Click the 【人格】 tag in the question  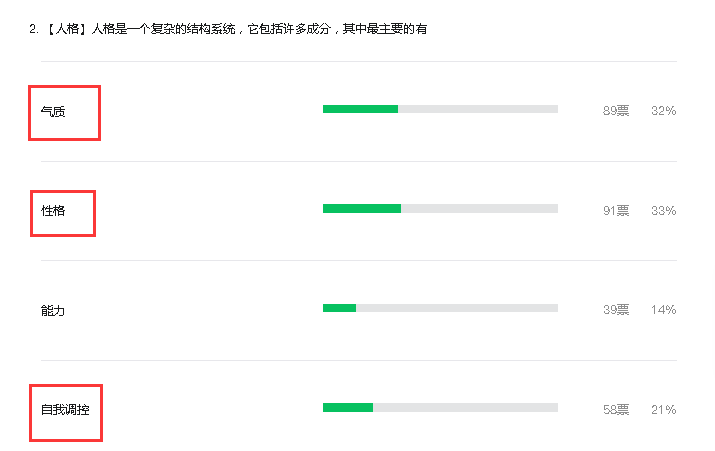[67, 29]
